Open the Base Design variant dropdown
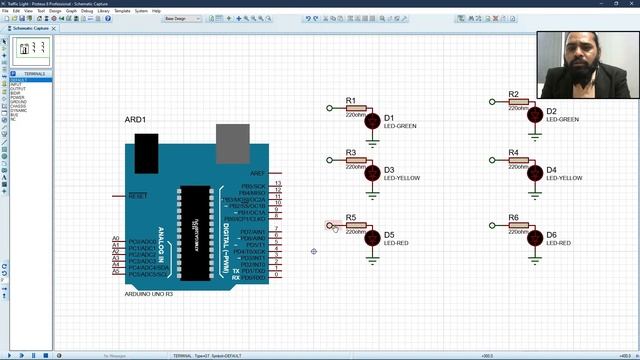Screen dimensions: 640x360 [182, 18]
